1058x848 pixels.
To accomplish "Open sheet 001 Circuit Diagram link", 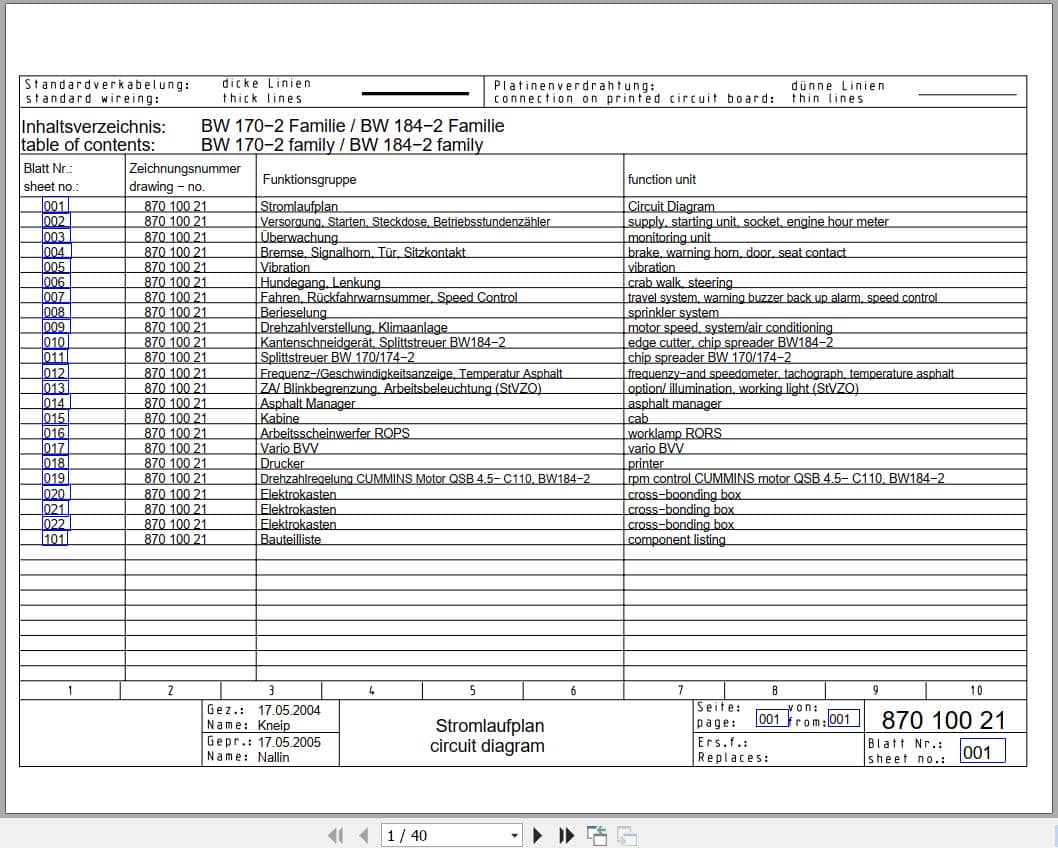I will [54, 206].
